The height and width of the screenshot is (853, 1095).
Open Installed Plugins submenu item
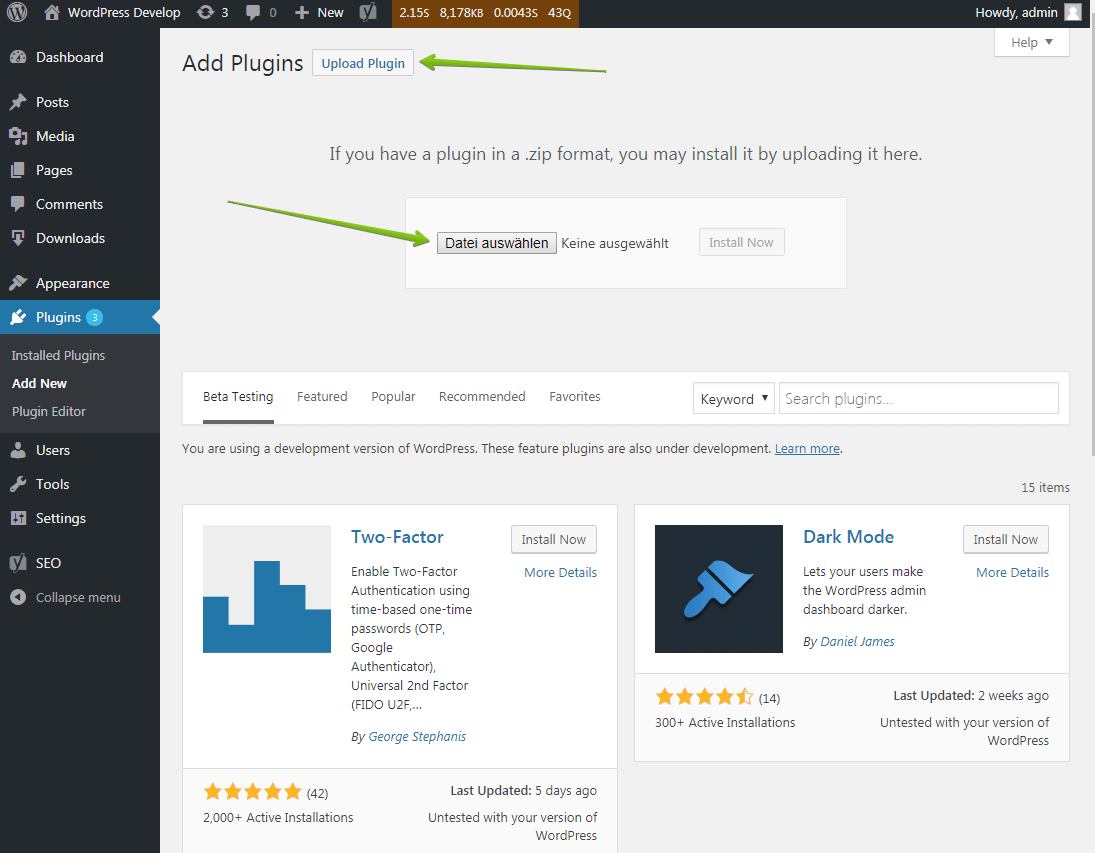click(59, 356)
